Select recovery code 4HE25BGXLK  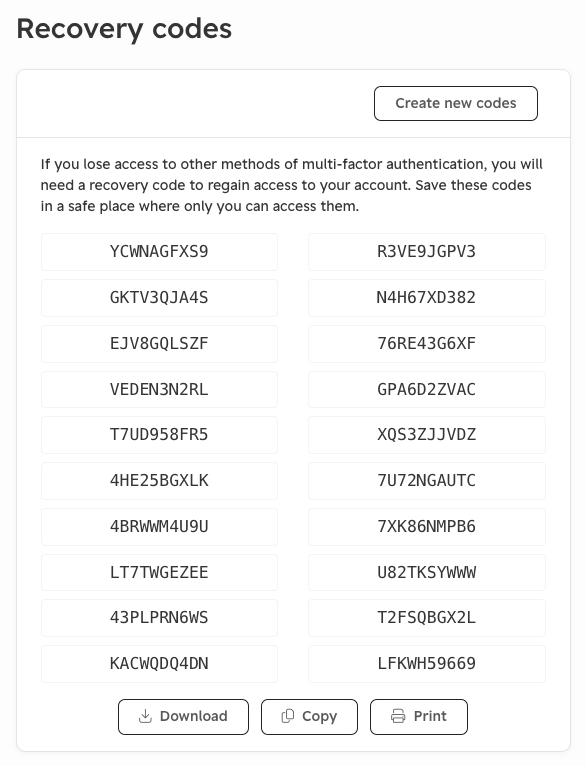(x=159, y=481)
